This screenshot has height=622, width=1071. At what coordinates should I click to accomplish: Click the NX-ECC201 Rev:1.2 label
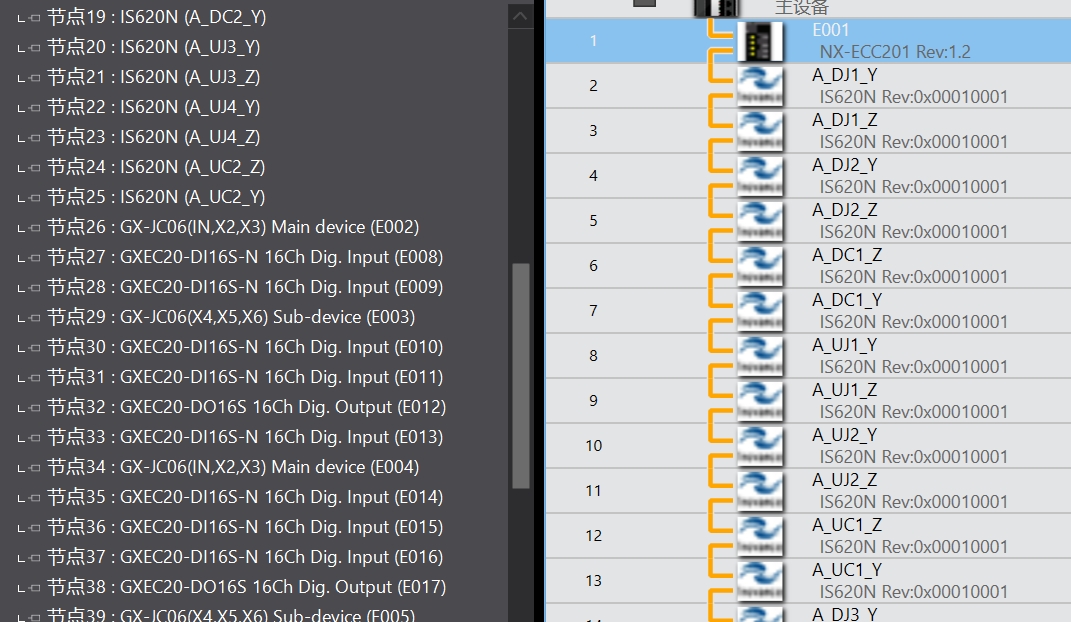click(895, 52)
